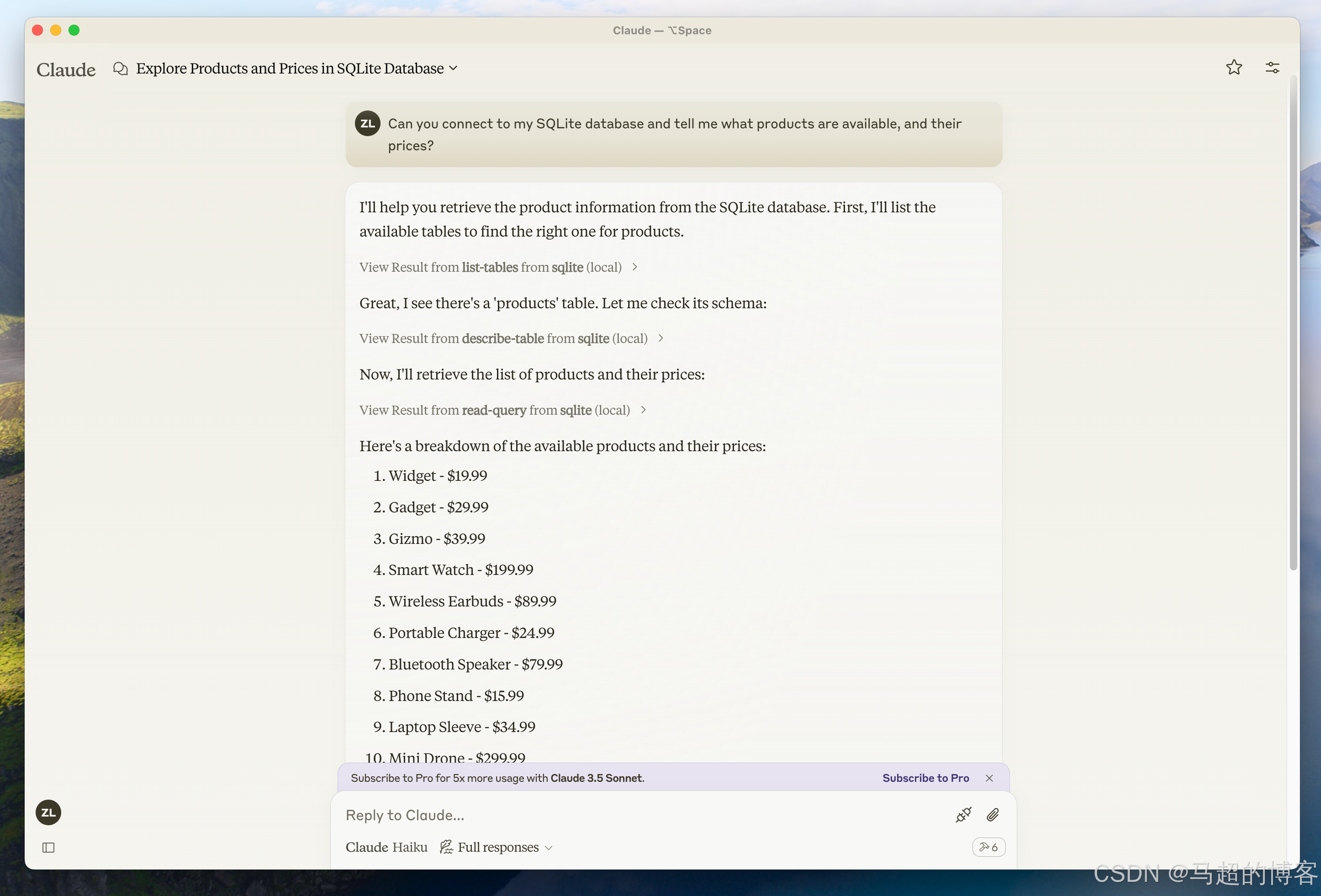Screen dimensions: 1321x896
Task: Open the ZL profile avatar at bottom left
Action: click(x=48, y=812)
